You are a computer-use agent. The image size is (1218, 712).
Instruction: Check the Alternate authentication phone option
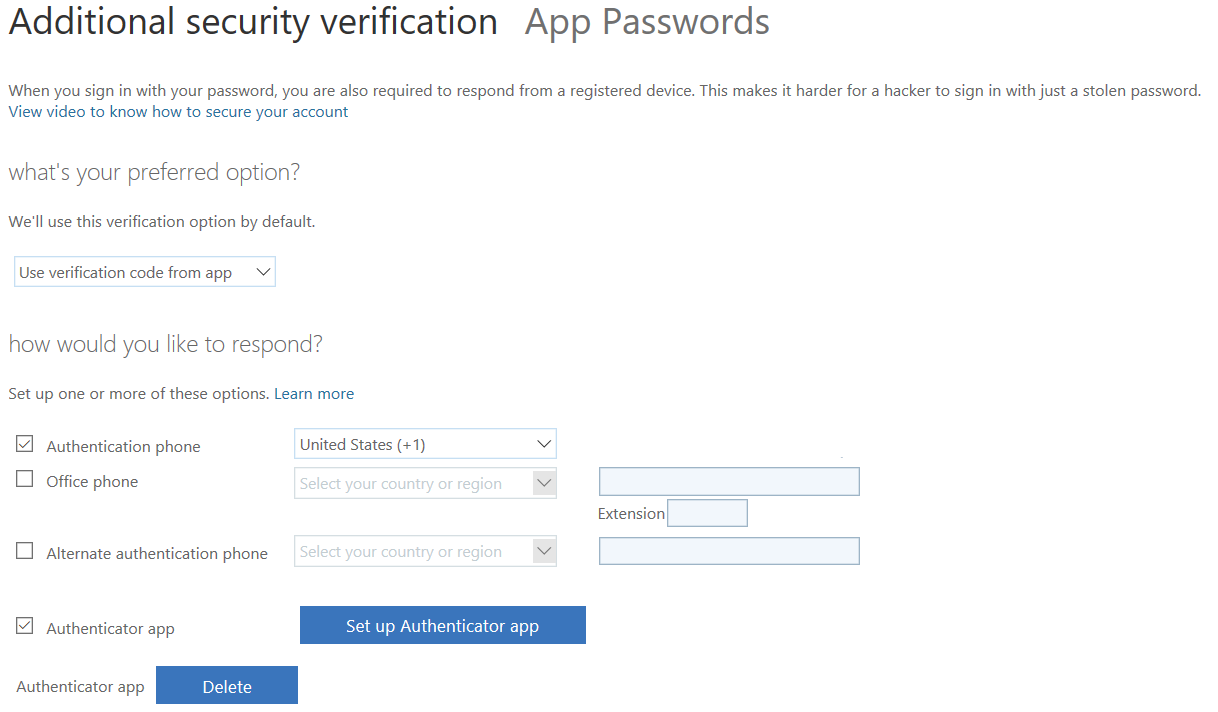pos(25,551)
